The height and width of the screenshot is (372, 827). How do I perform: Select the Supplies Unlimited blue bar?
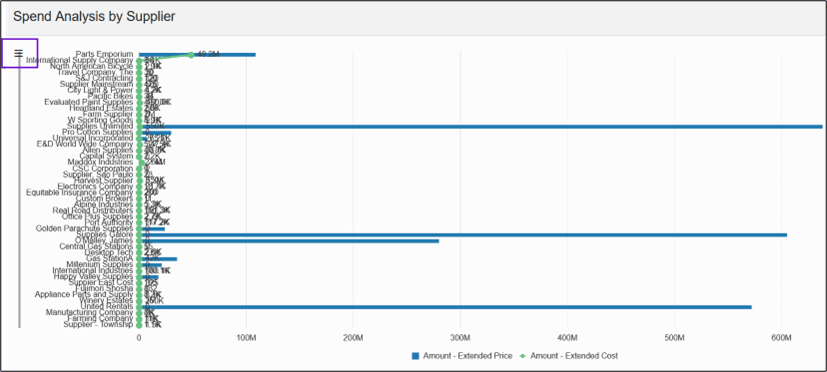tap(480, 127)
